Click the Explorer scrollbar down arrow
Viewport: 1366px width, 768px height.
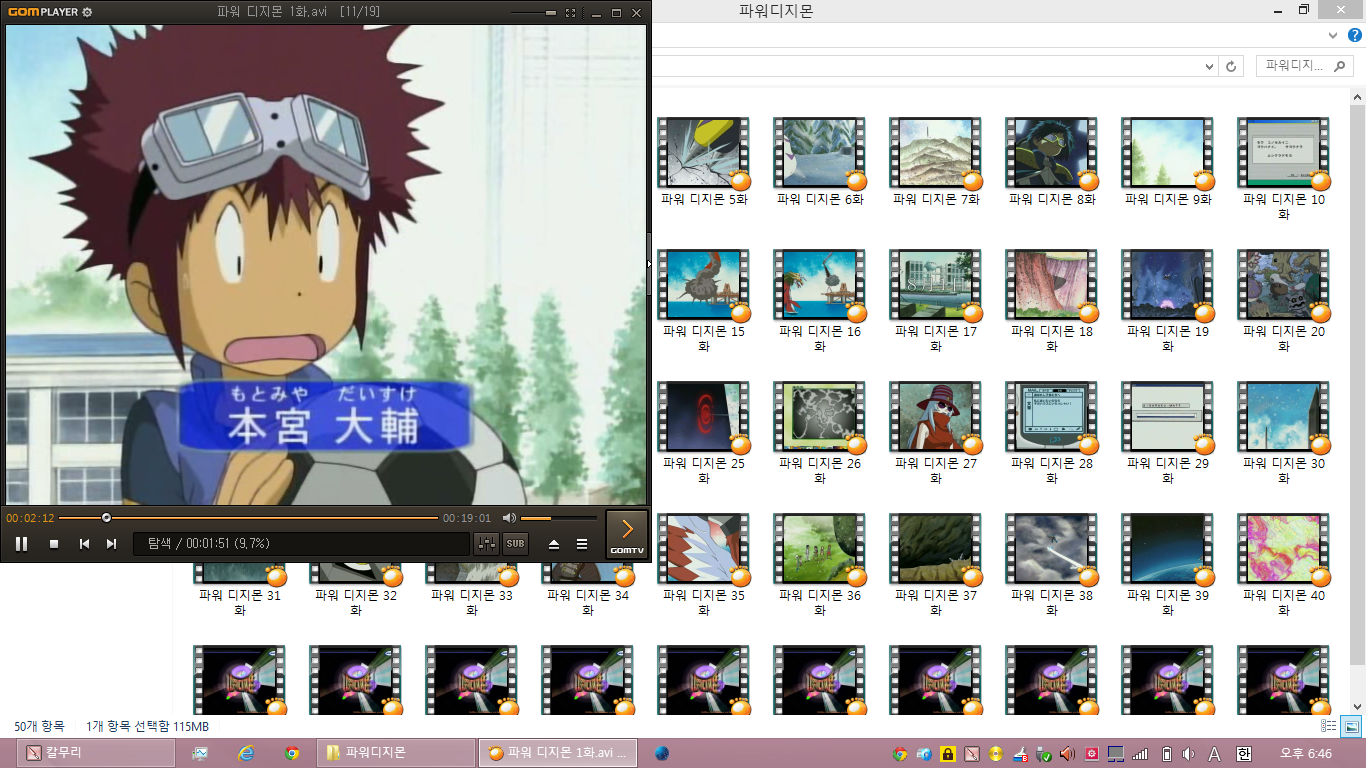[1357, 706]
